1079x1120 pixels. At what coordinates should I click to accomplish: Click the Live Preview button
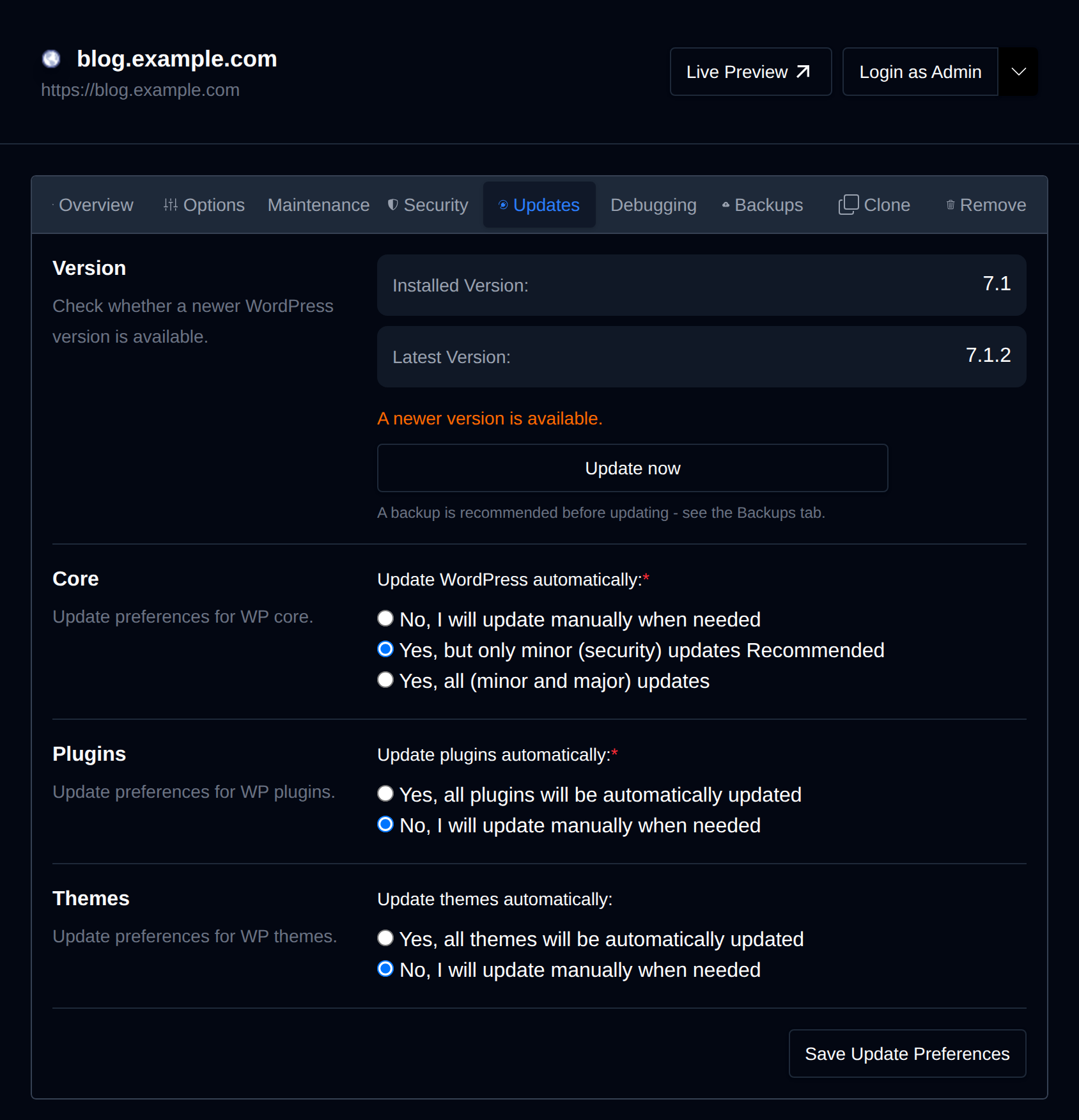click(x=750, y=72)
